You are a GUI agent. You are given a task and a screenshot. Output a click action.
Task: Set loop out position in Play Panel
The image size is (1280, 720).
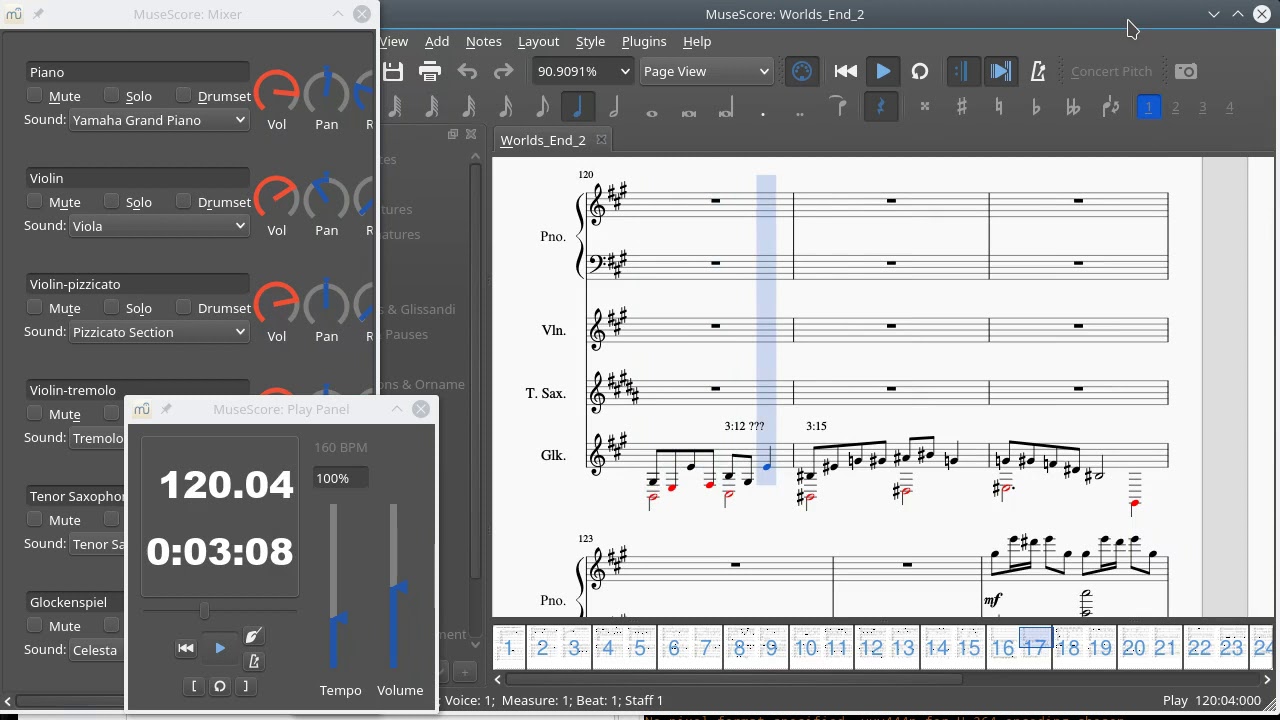point(246,686)
